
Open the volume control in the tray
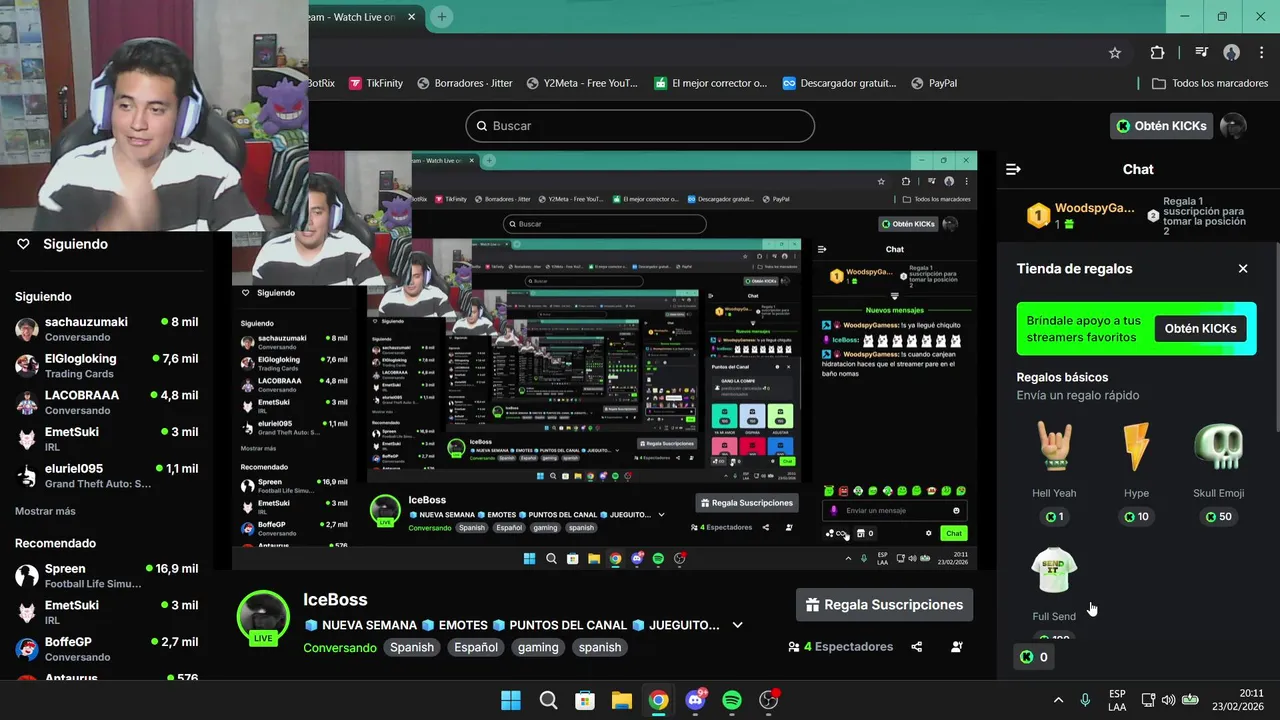click(x=1168, y=700)
